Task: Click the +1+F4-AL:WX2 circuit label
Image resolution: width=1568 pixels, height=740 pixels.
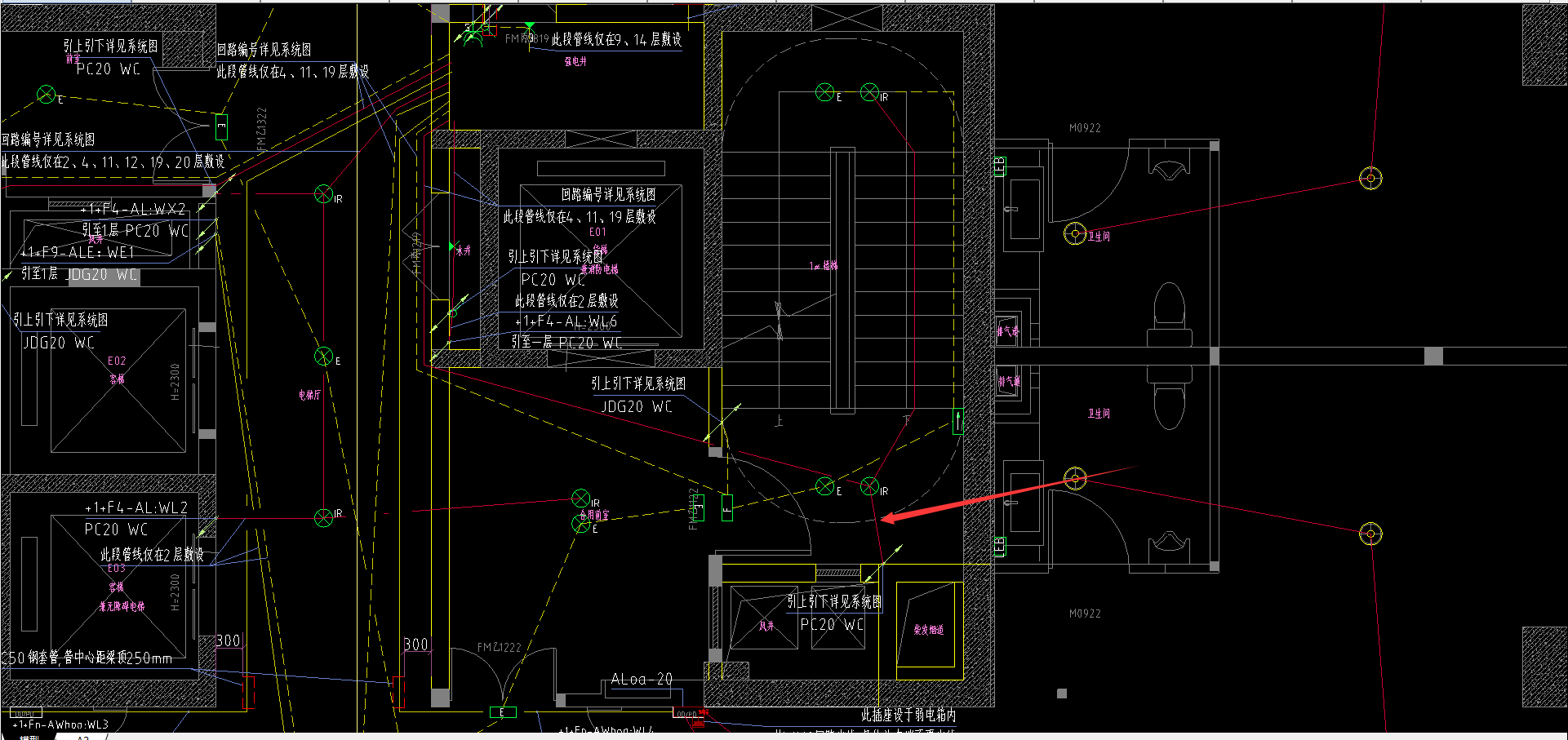Action: click(133, 209)
